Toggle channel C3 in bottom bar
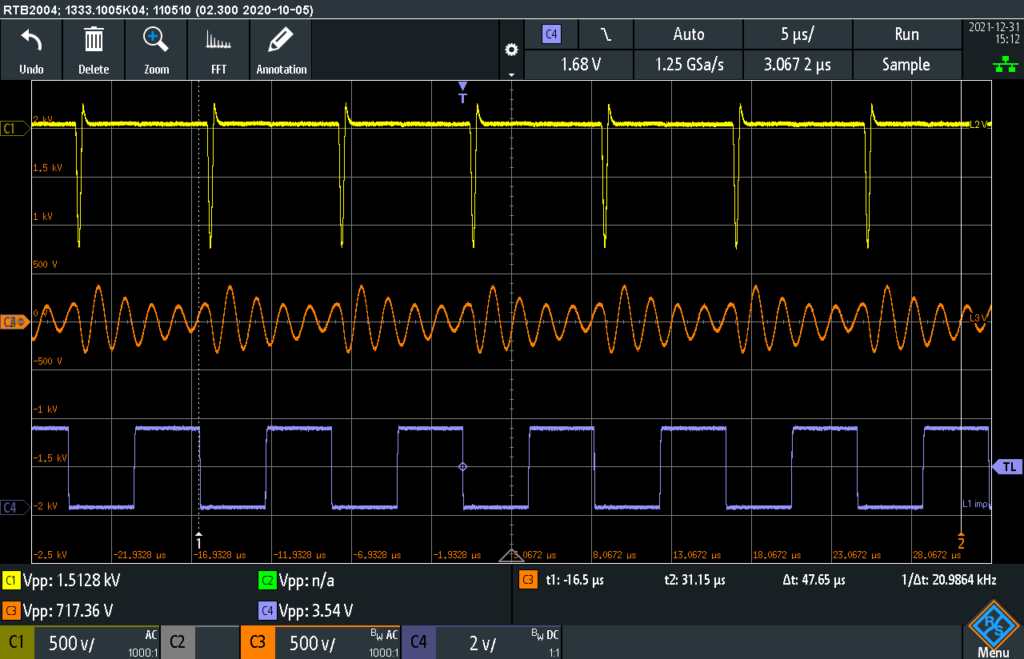1024x659 pixels. point(257,643)
